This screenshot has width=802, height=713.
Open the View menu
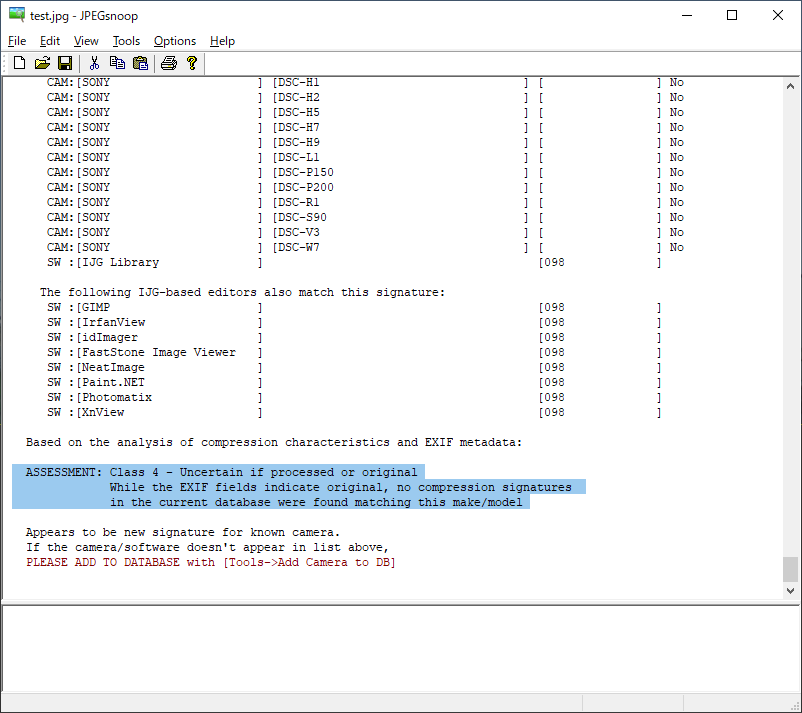pos(86,41)
